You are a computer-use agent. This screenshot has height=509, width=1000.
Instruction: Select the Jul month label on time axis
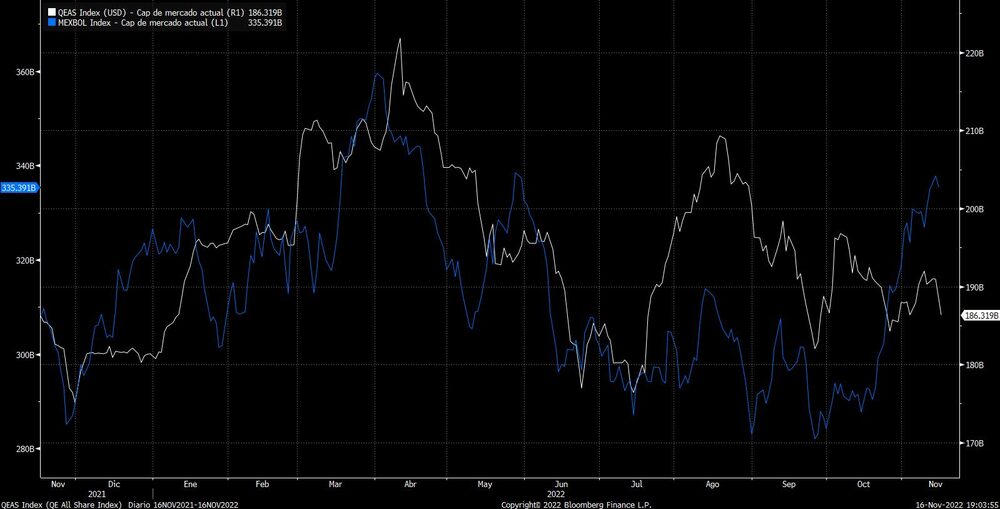(636, 483)
